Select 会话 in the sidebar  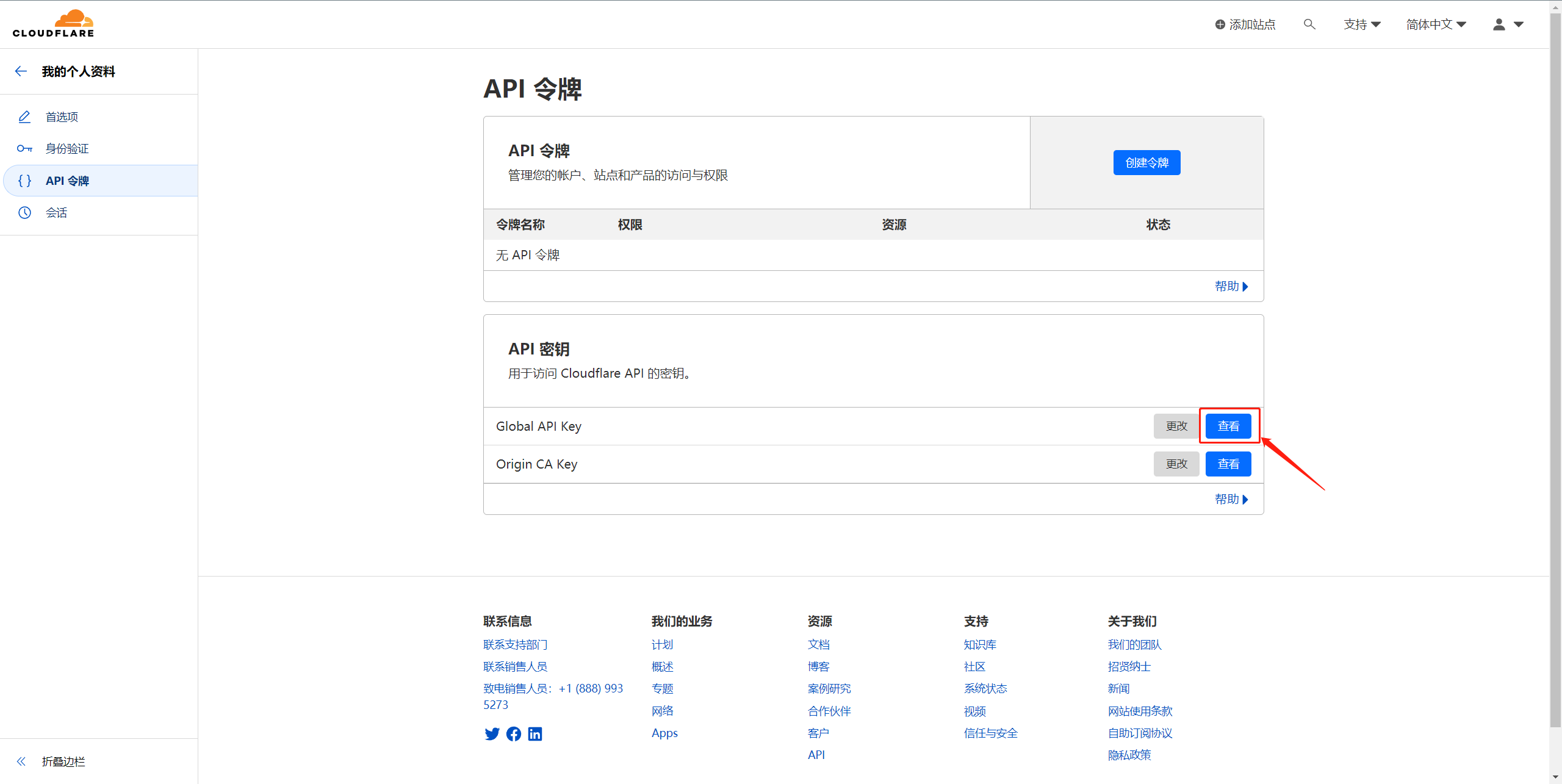click(x=56, y=212)
